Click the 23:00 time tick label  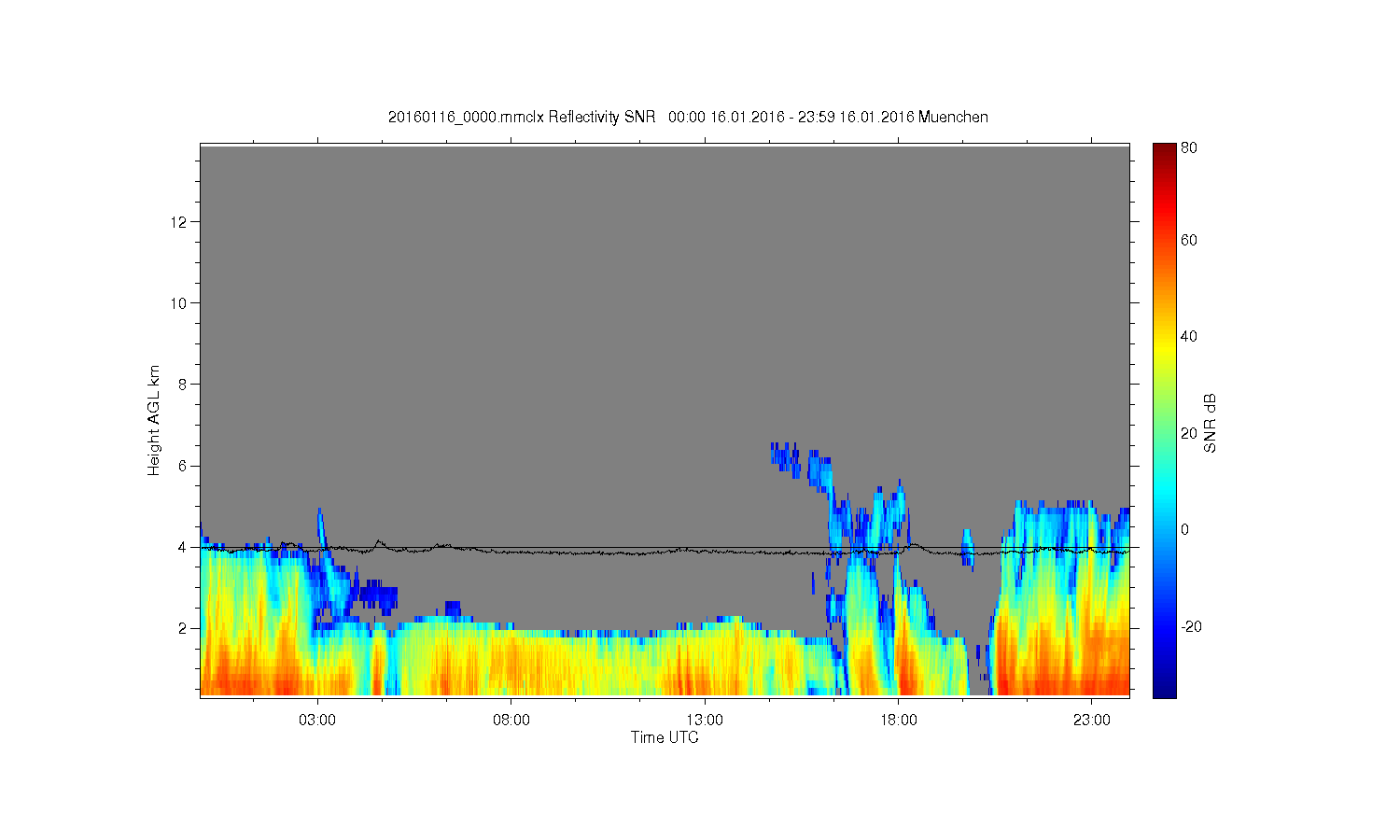click(x=1092, y=721)
